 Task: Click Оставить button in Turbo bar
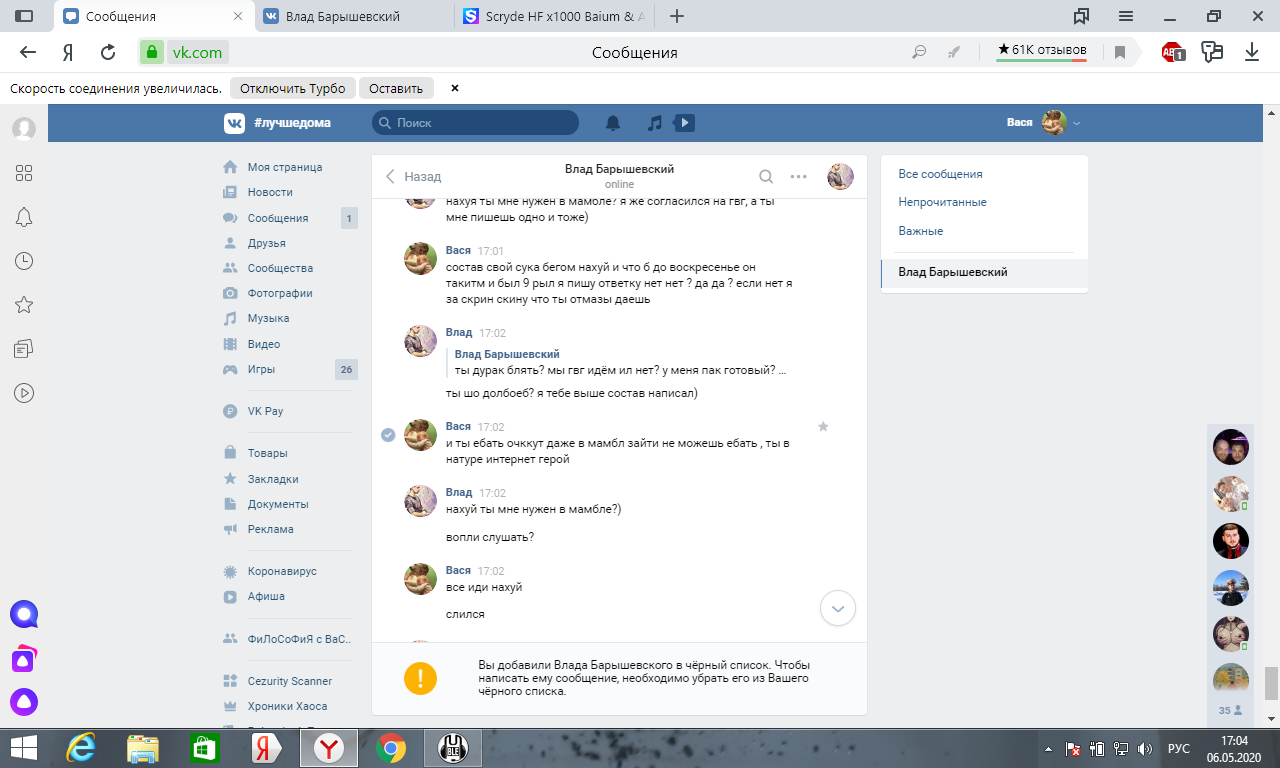pos(396,88)
